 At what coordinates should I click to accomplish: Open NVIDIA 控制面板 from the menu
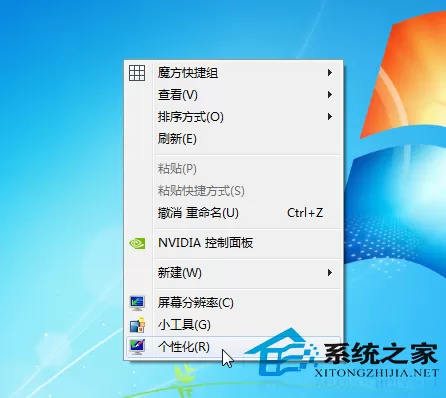click(x=233, y=243)
